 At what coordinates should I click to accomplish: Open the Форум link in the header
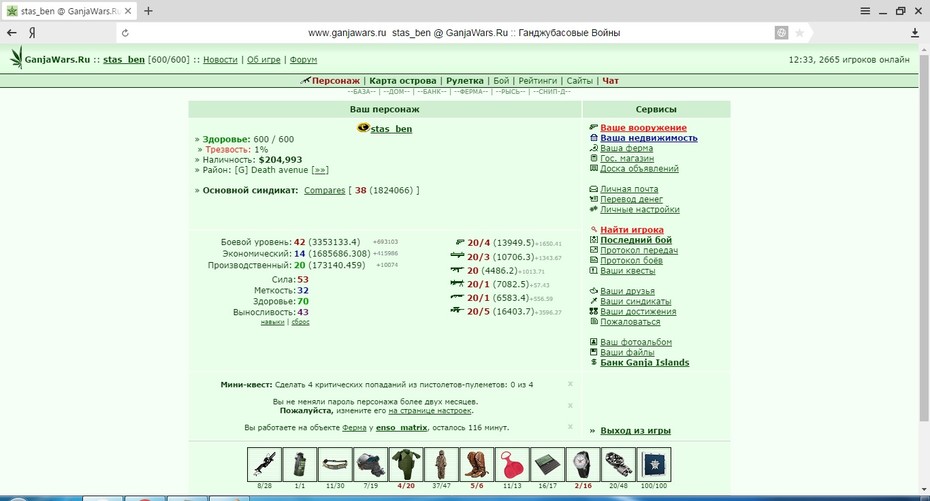click(x=303, y=60)
